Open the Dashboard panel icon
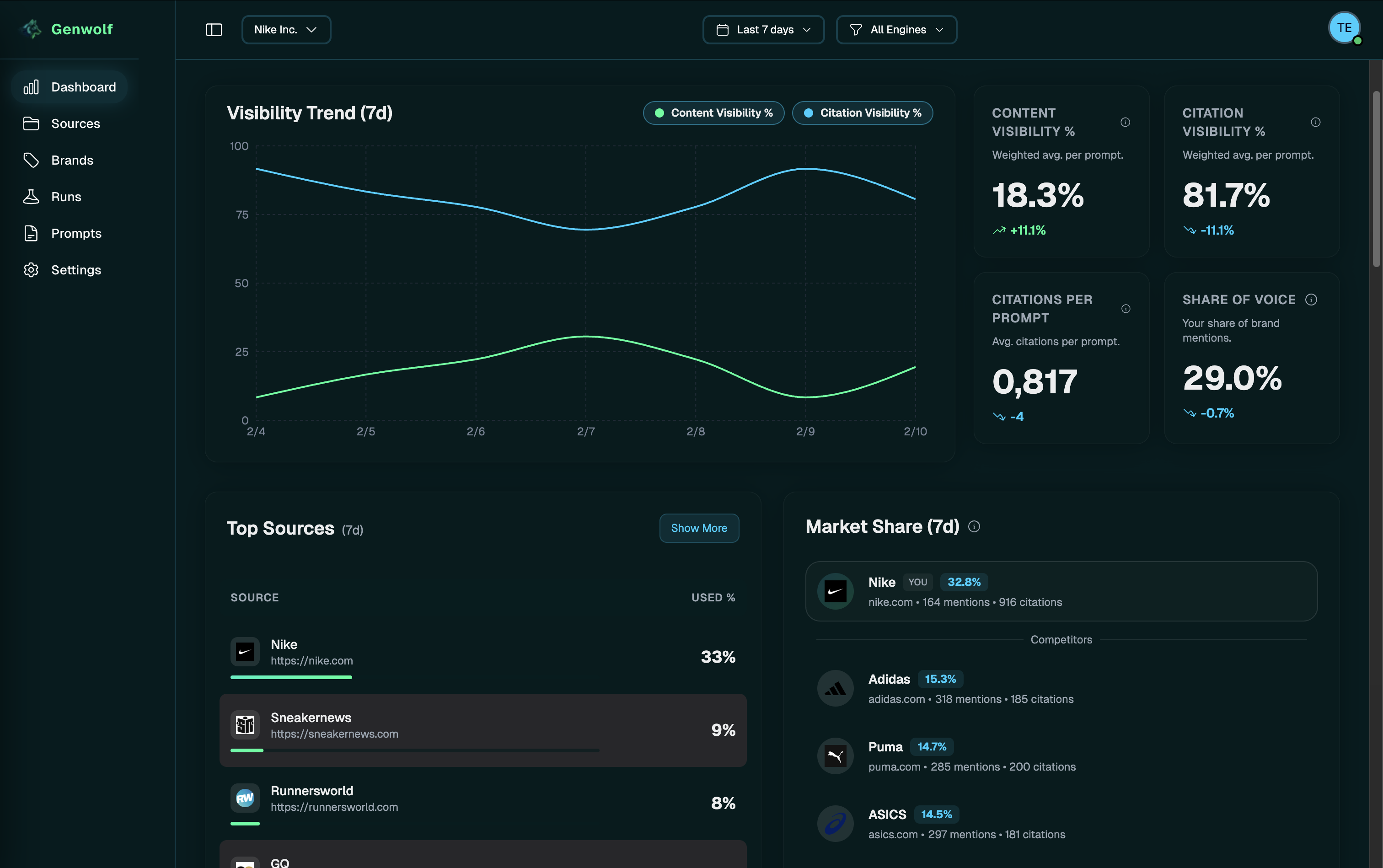This screenshot has height=868, width=1383. pyautogui.click(x=32, y=87)
